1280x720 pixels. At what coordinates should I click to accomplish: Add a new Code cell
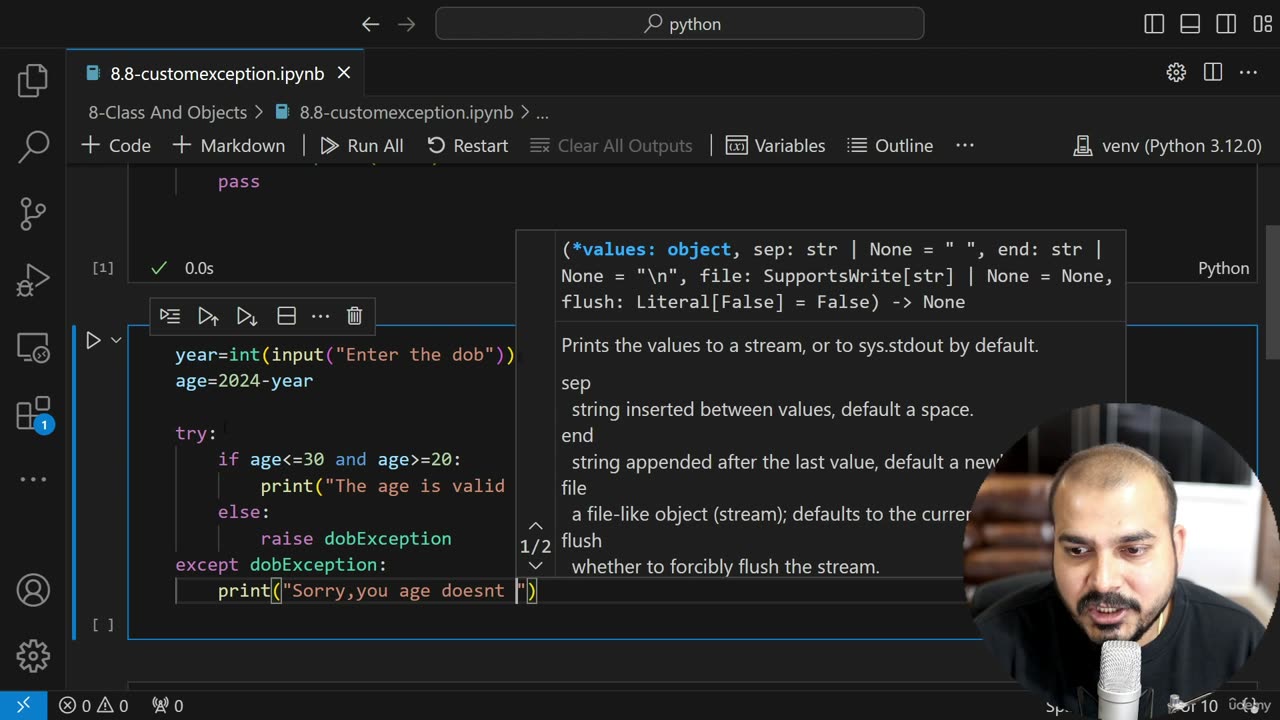coord(116,145)
